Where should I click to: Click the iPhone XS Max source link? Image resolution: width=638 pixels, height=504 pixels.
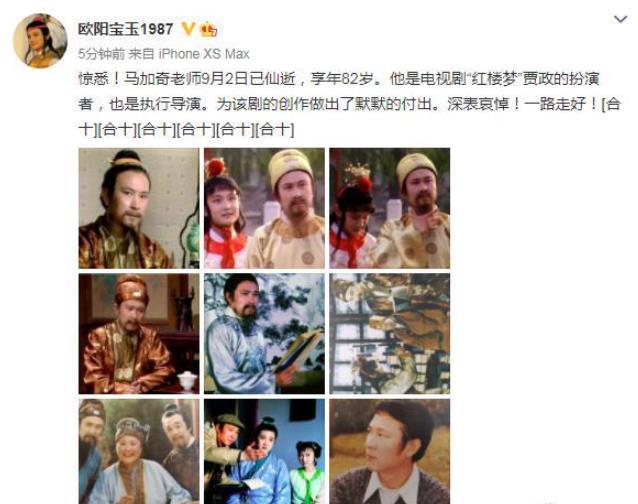204,54
